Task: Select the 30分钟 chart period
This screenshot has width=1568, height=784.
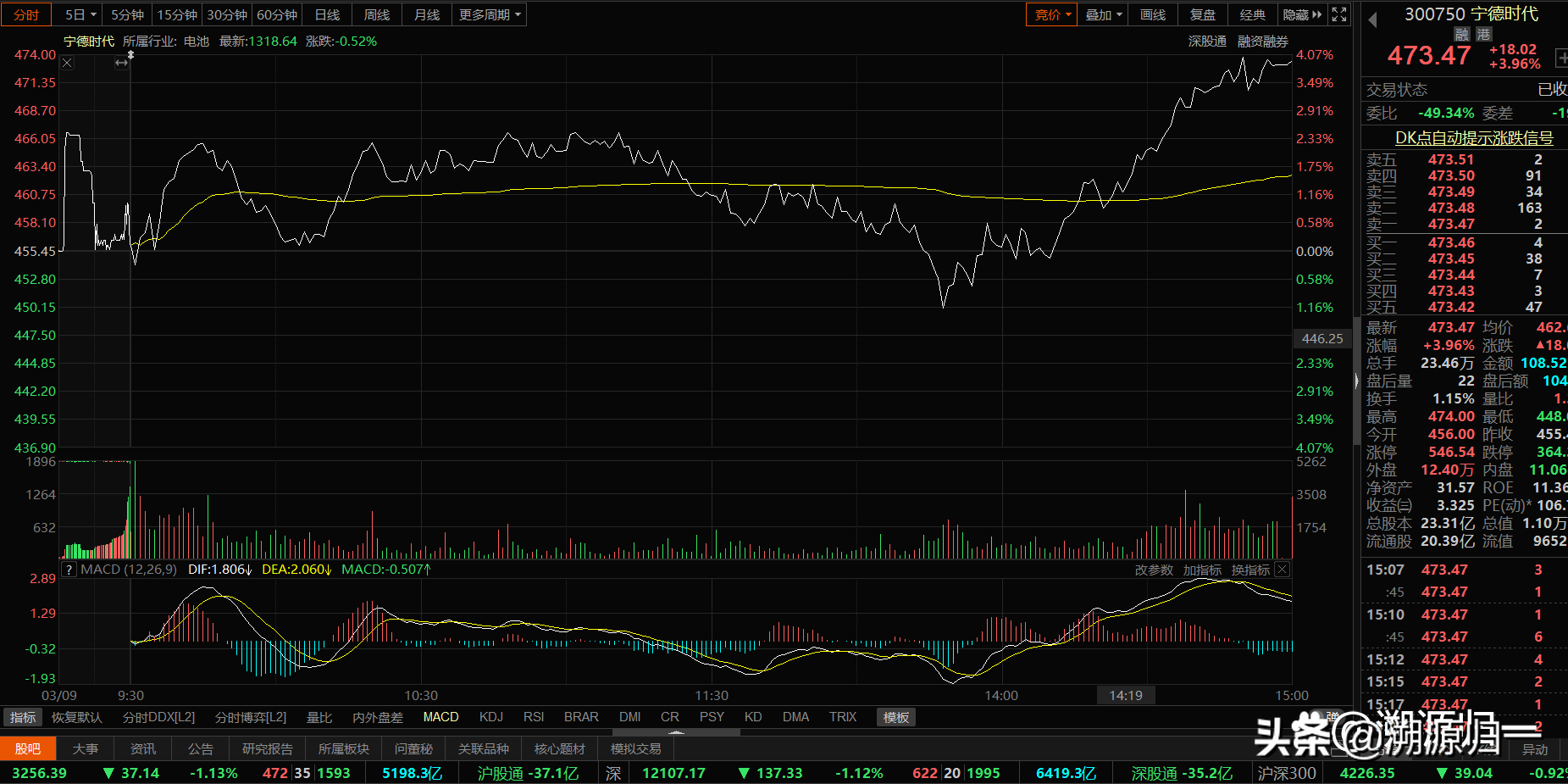Action: point(227,14)
